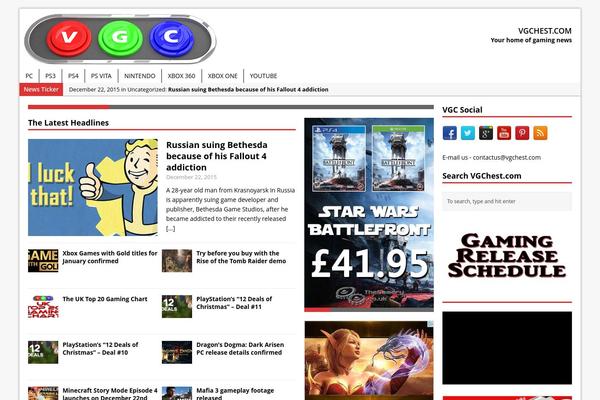This screenshot has width=600, height=400.
Task: Click the Deal #11 thumbnail
Action: pyautogui.click(x=177, y=307)
